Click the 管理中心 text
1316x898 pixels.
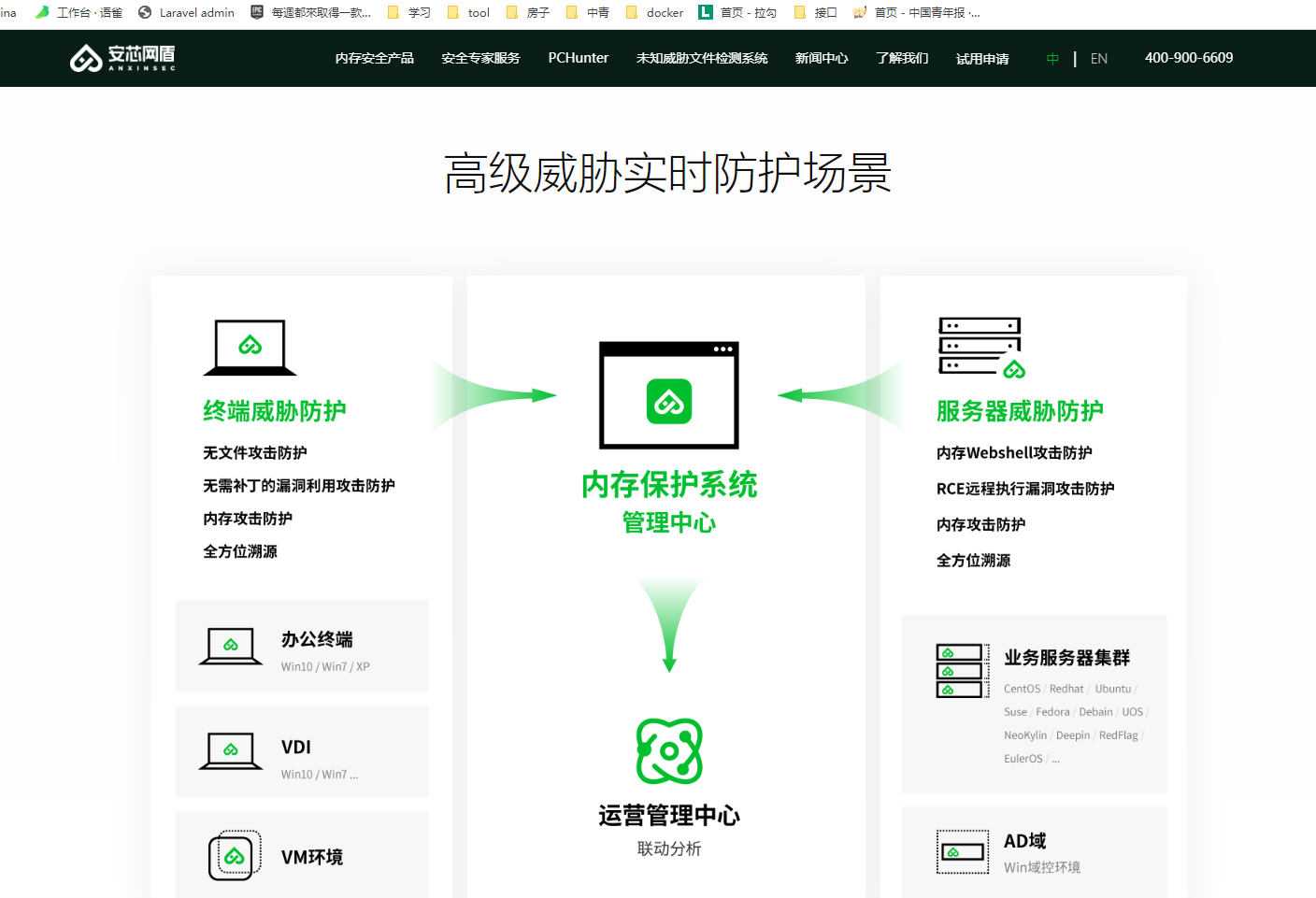coord(669,523)
